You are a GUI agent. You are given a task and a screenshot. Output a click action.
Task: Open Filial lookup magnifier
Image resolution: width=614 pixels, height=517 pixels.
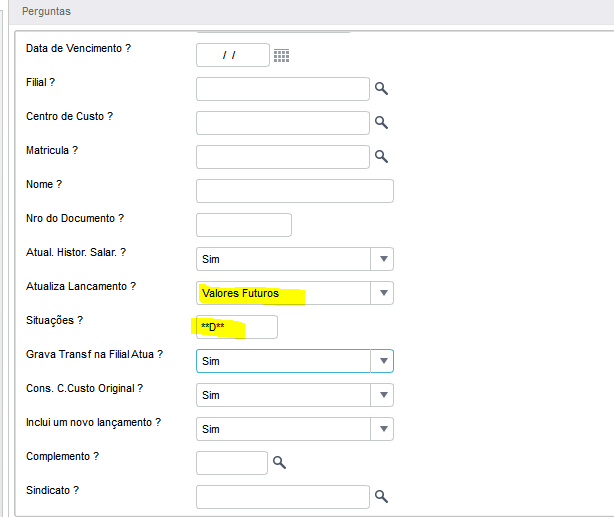tap(381, 89)
